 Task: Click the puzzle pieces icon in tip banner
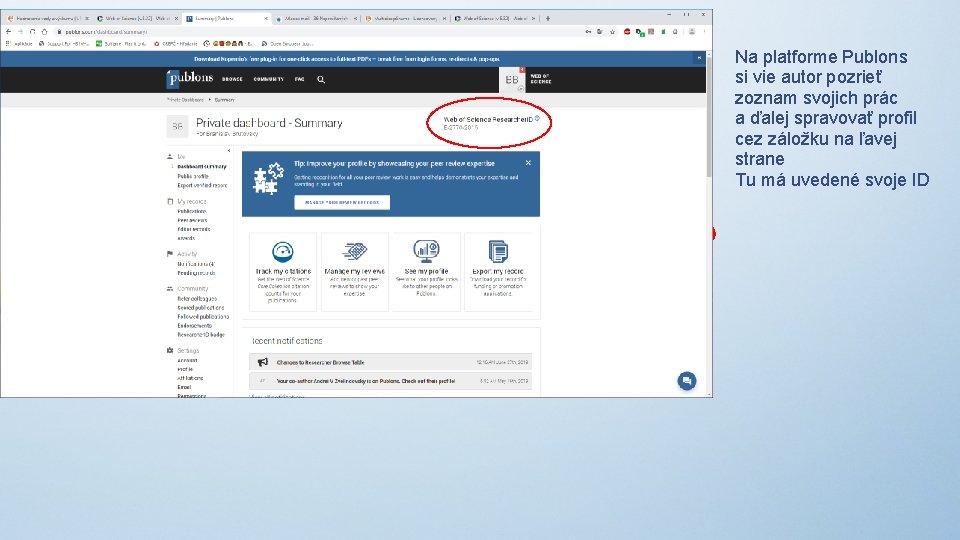point(268,179)
